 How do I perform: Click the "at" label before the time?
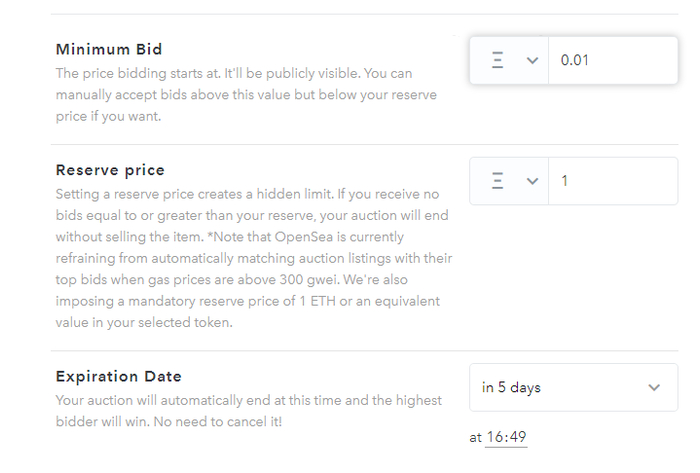pyautogui.click(x=475, y=437)
